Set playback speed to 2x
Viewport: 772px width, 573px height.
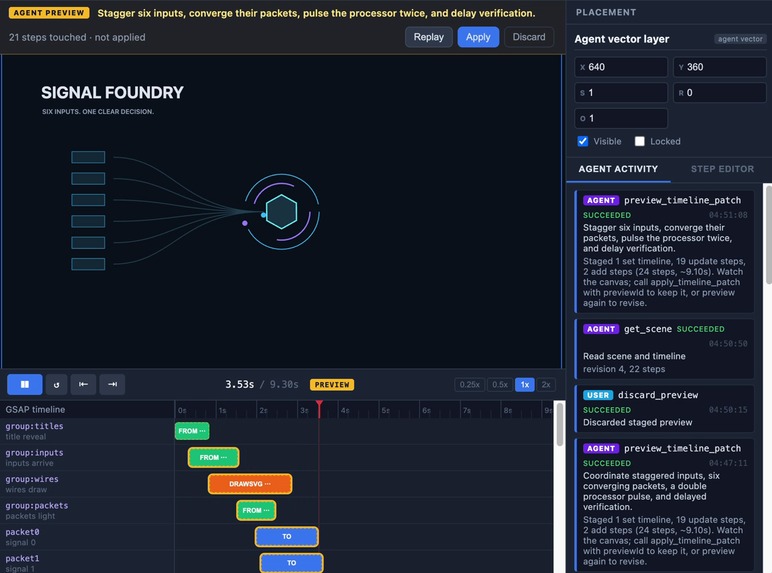[546, 384]
